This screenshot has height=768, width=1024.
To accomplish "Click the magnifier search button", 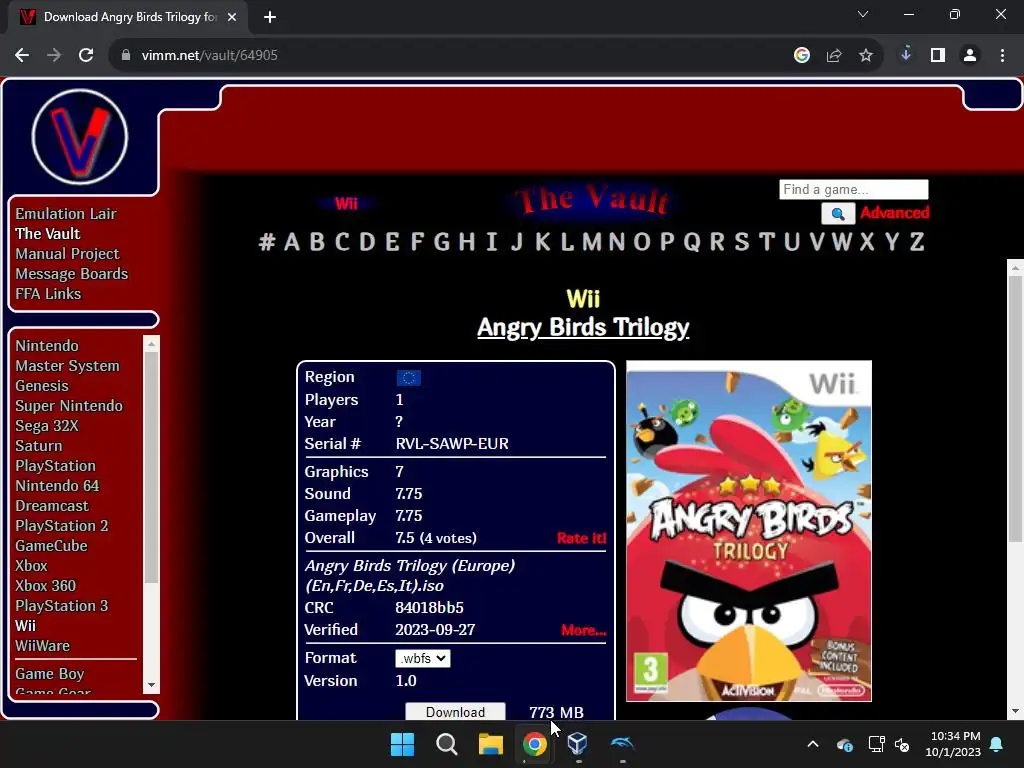I will pyautogui.click(x=838, y=214).
